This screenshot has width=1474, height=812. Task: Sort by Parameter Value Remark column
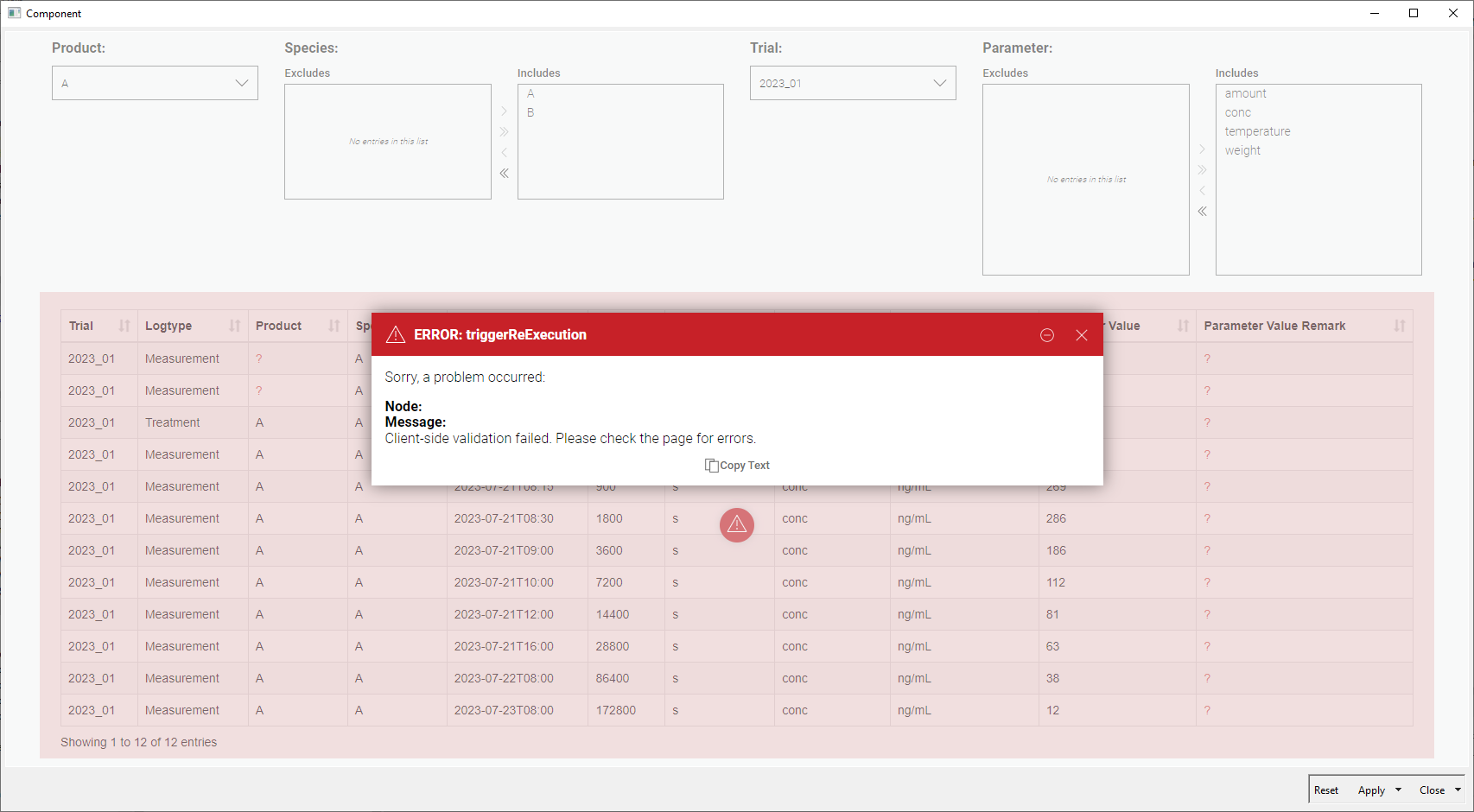point(1399,326)
